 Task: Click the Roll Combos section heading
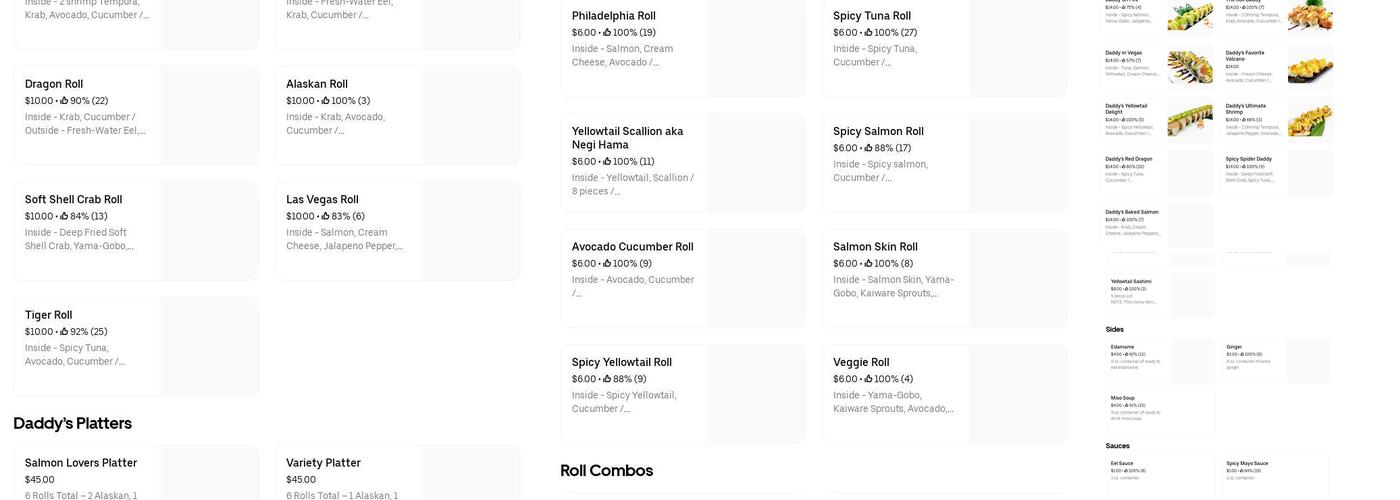[x=607, y=471]
